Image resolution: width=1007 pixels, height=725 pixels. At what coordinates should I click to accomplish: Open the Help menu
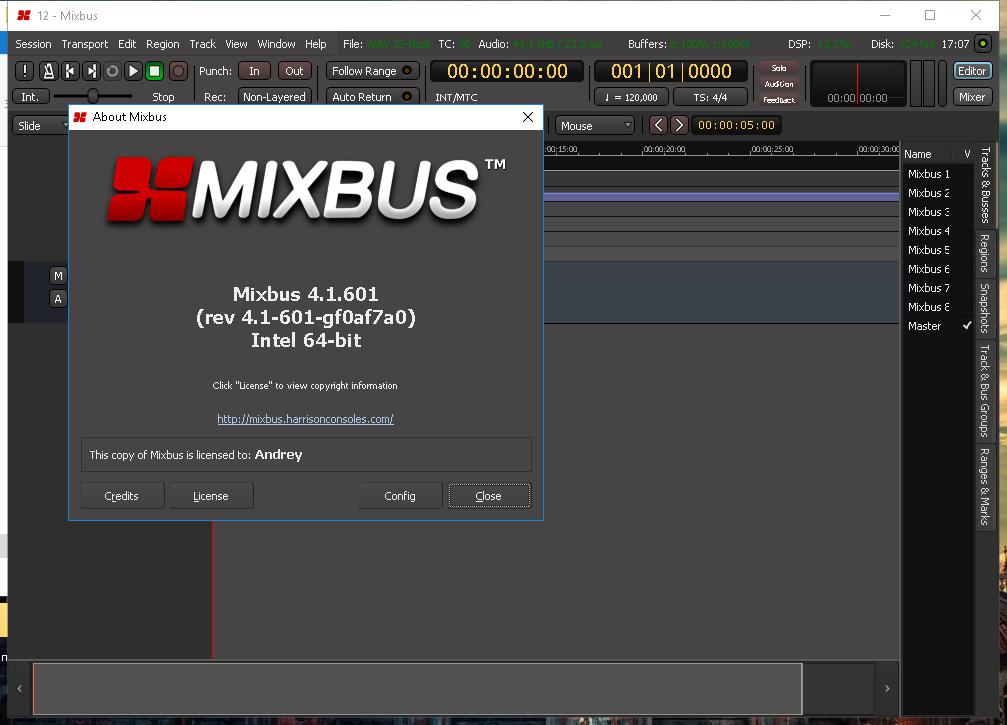[315, 44]
